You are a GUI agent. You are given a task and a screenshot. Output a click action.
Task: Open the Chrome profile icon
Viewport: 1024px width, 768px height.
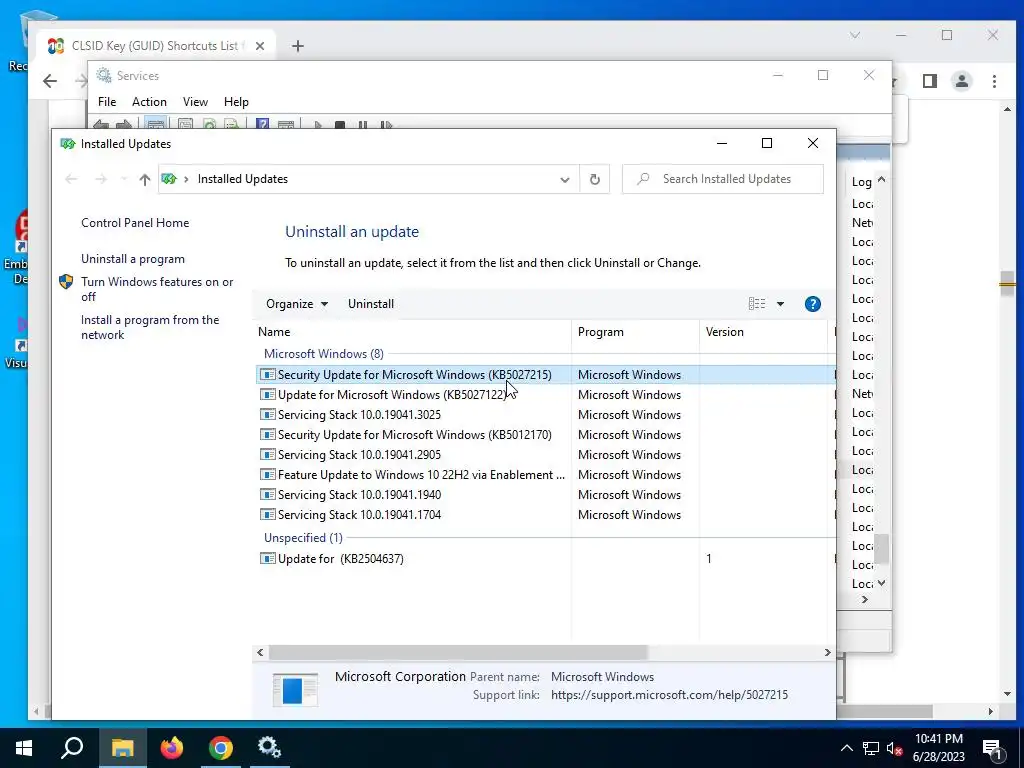coord(962,81)
